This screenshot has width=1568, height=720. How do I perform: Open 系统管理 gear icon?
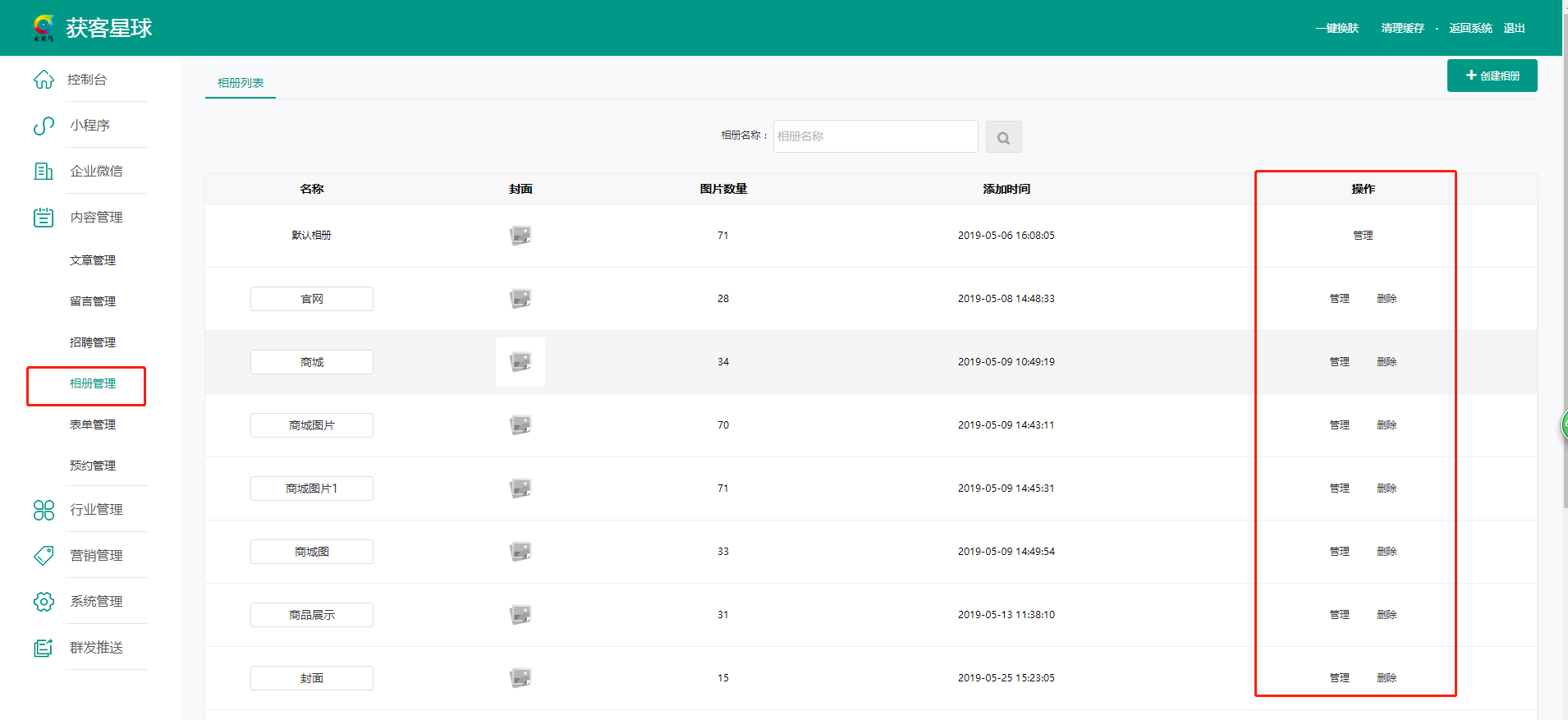44,602
